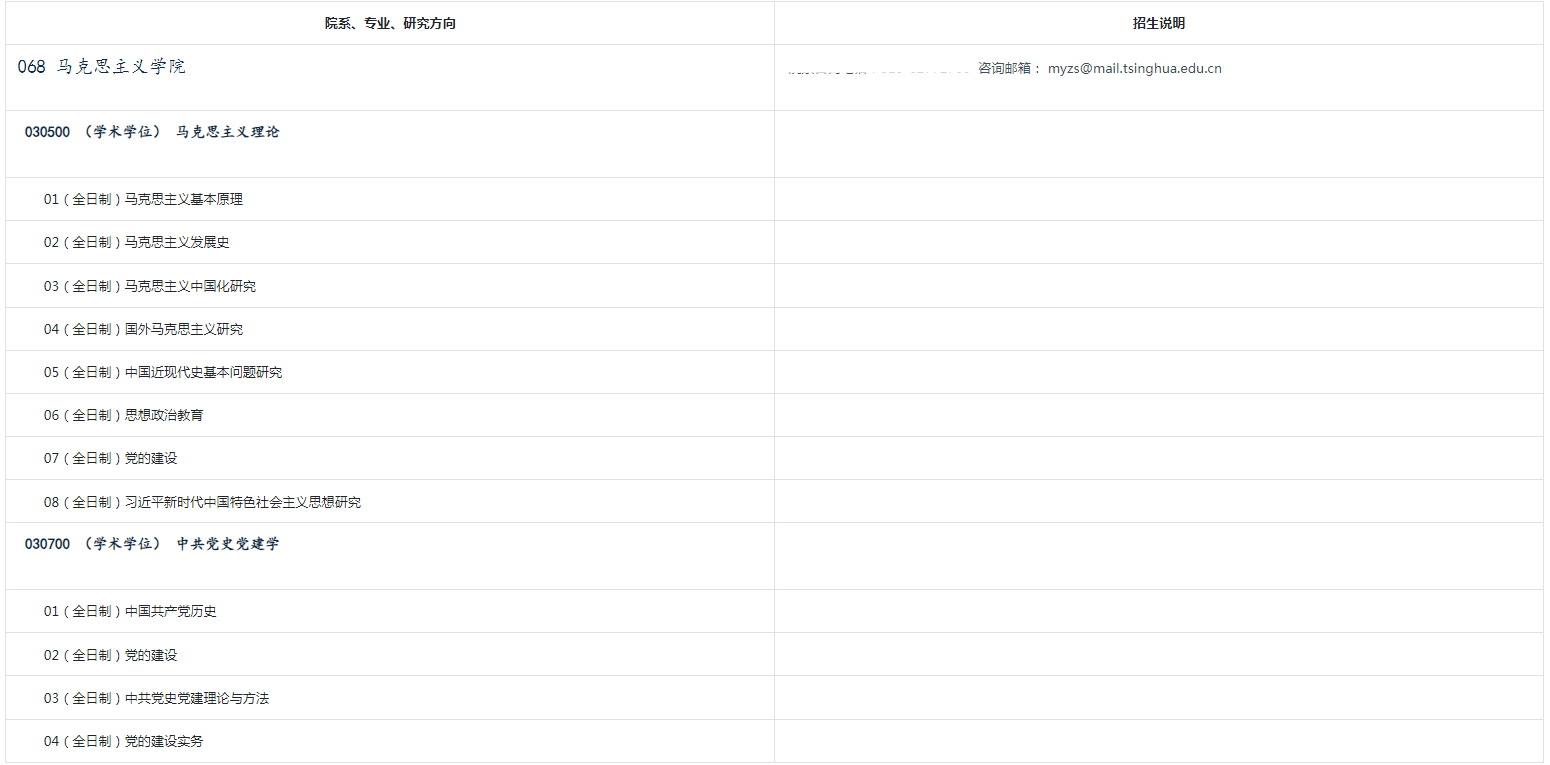The image size is (1550, 765).
Task: Choose the 03 中共党史党建理论与方法 row
Action: coord(156,699)
